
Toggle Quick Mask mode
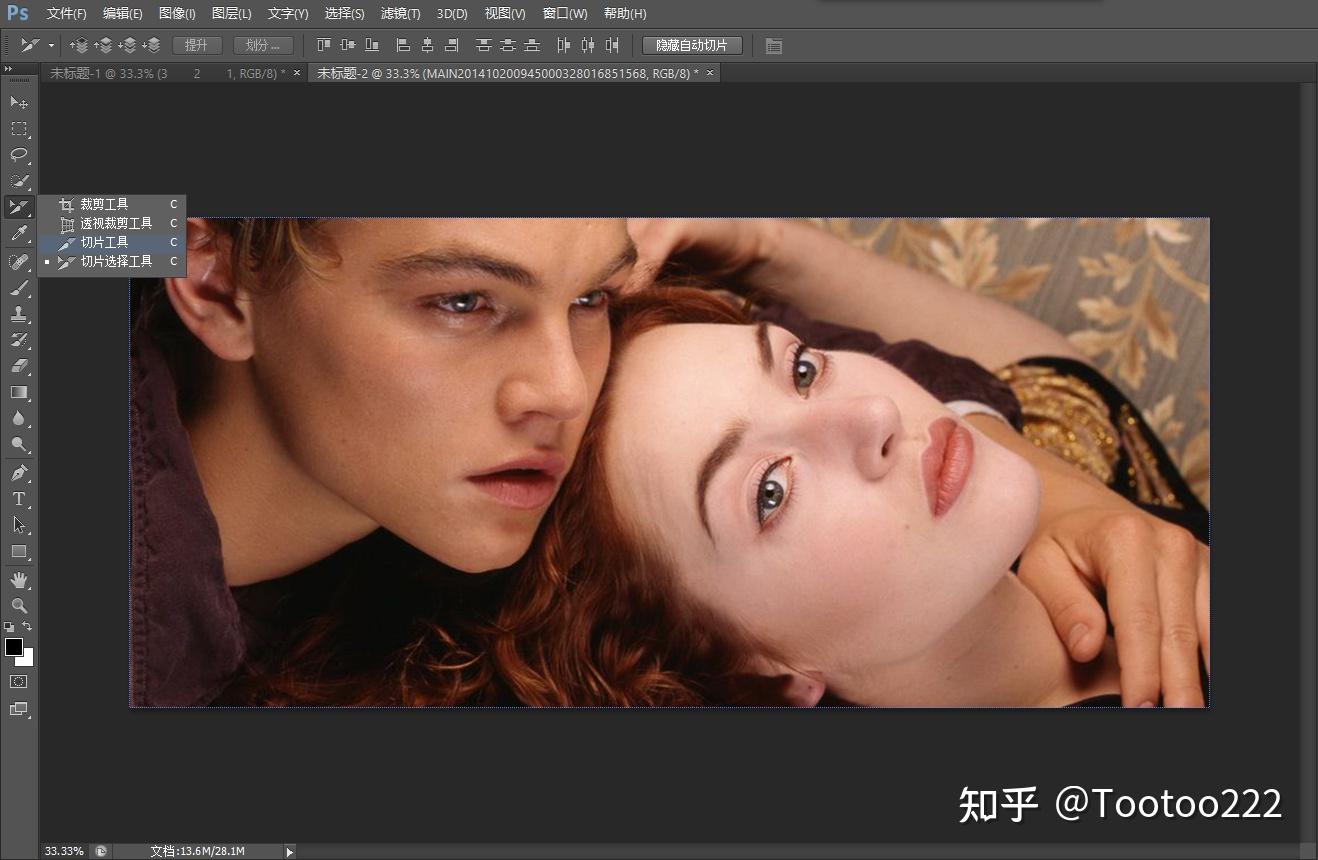pos(19,681)
